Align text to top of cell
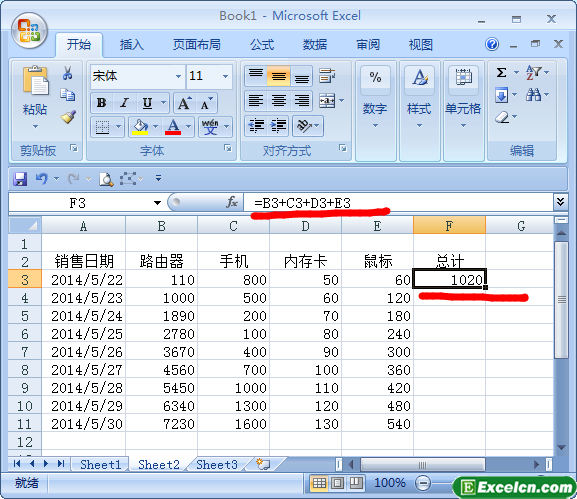The image size is (577, 499). point(256,75)
